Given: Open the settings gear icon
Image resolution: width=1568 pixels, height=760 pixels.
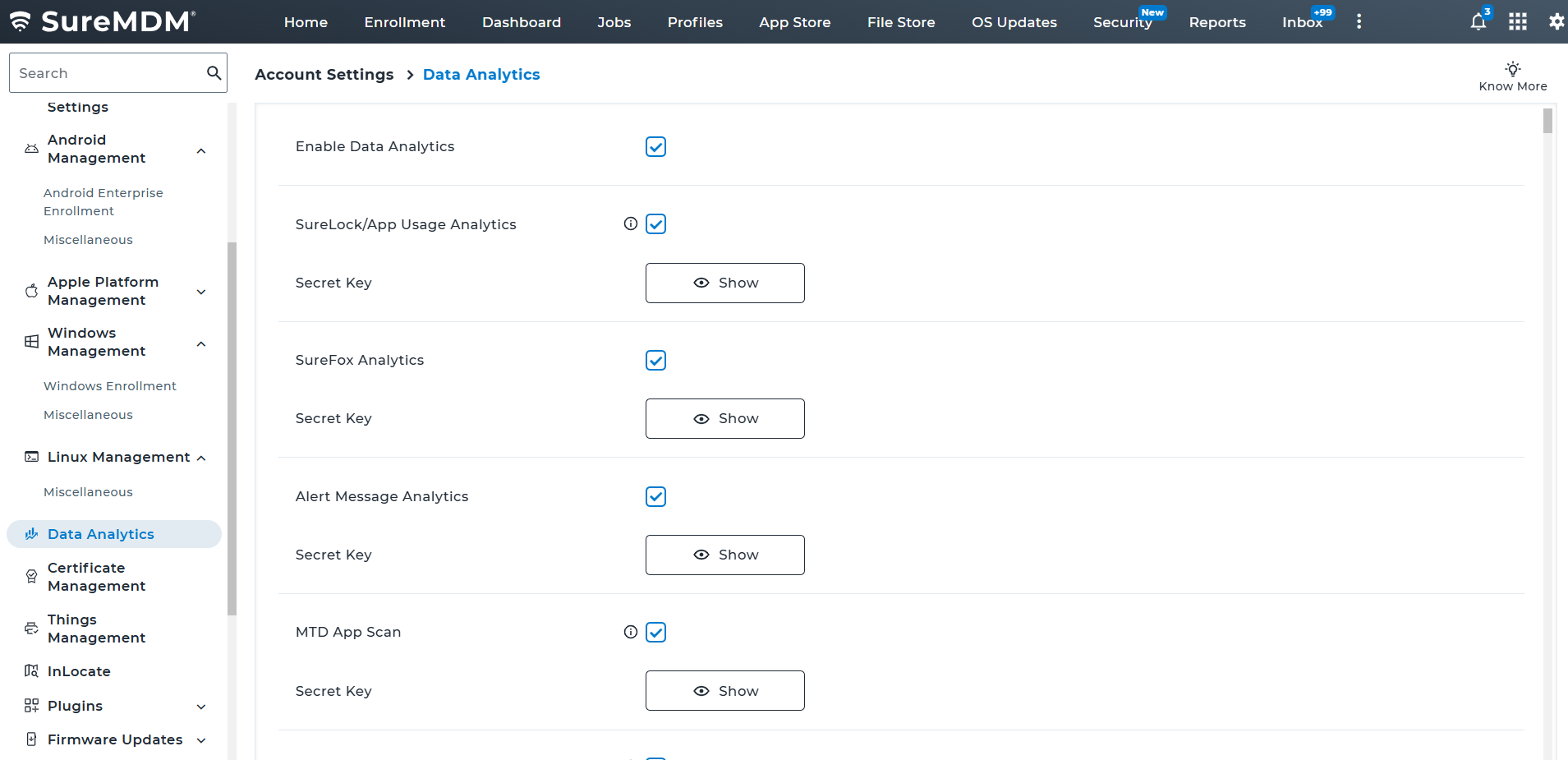Looking at the screenshot, I should [1557, 21].
